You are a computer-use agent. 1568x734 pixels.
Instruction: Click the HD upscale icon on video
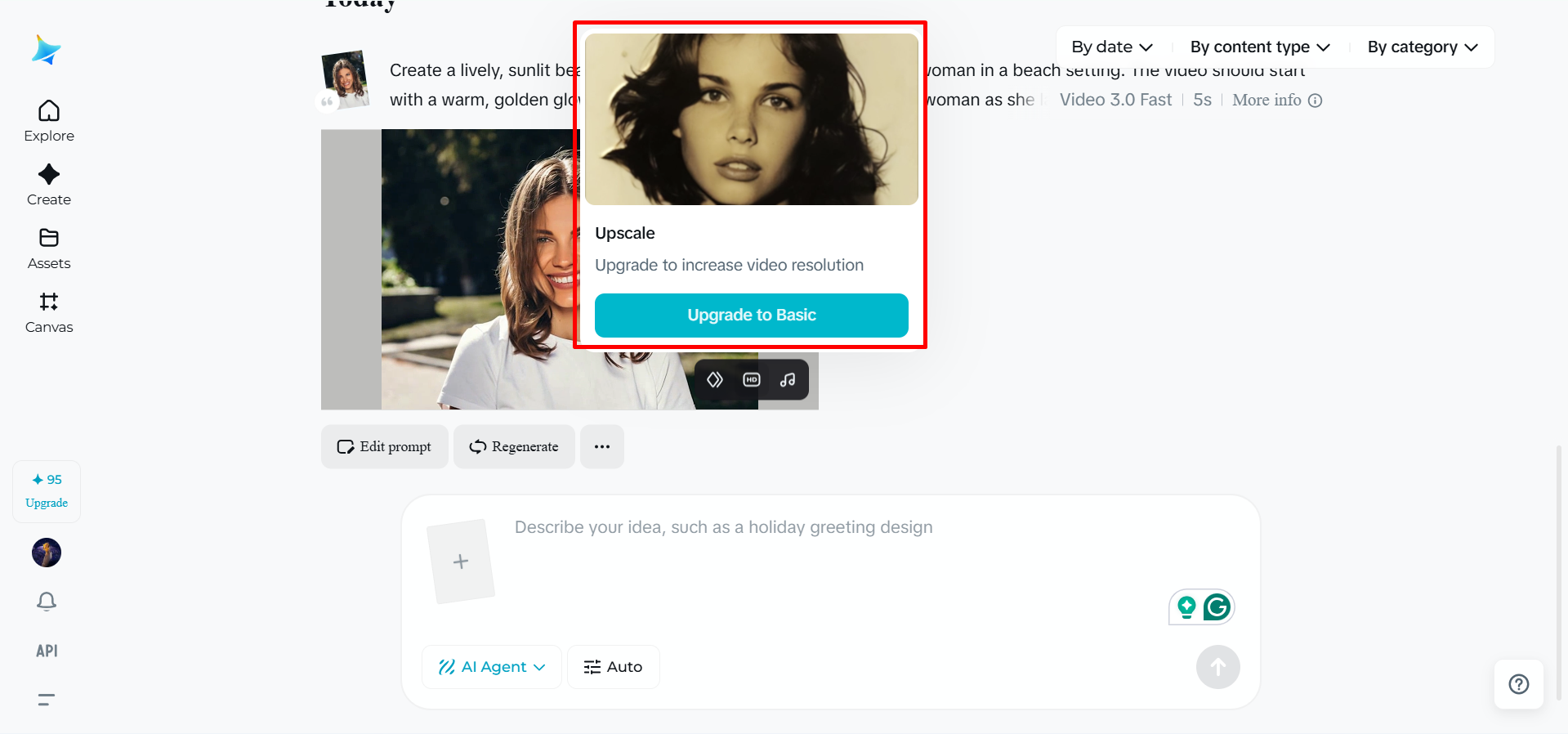pyautogui.click(x=752, y=380)
